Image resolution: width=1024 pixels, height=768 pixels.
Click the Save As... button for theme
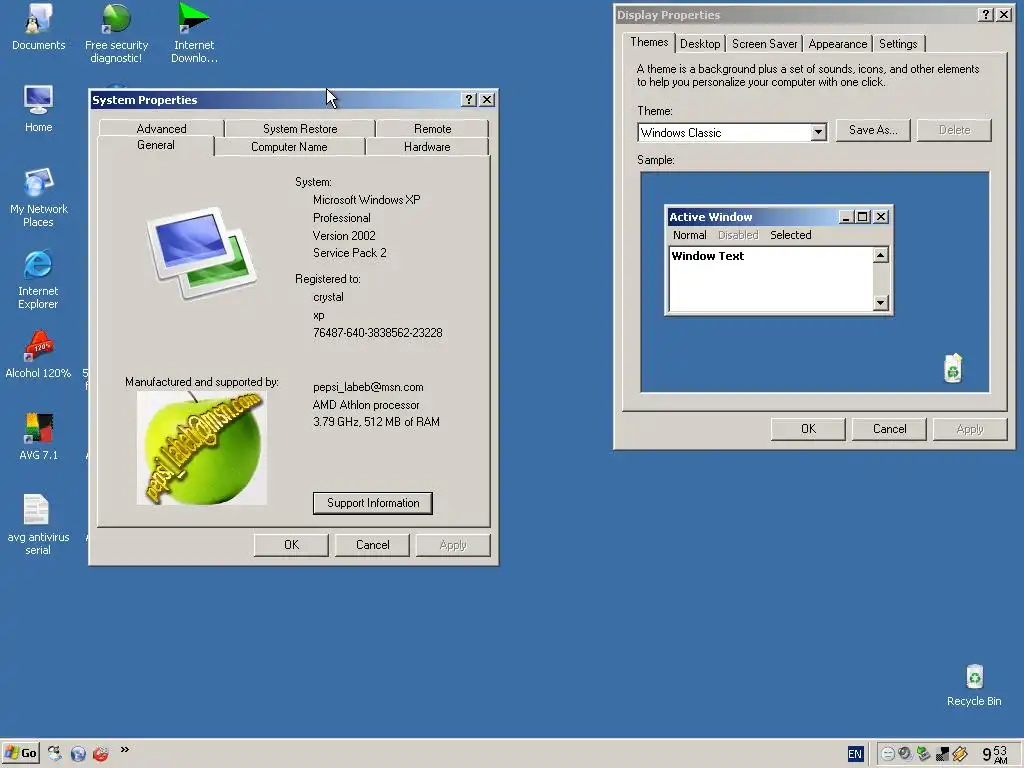(873, 130)
